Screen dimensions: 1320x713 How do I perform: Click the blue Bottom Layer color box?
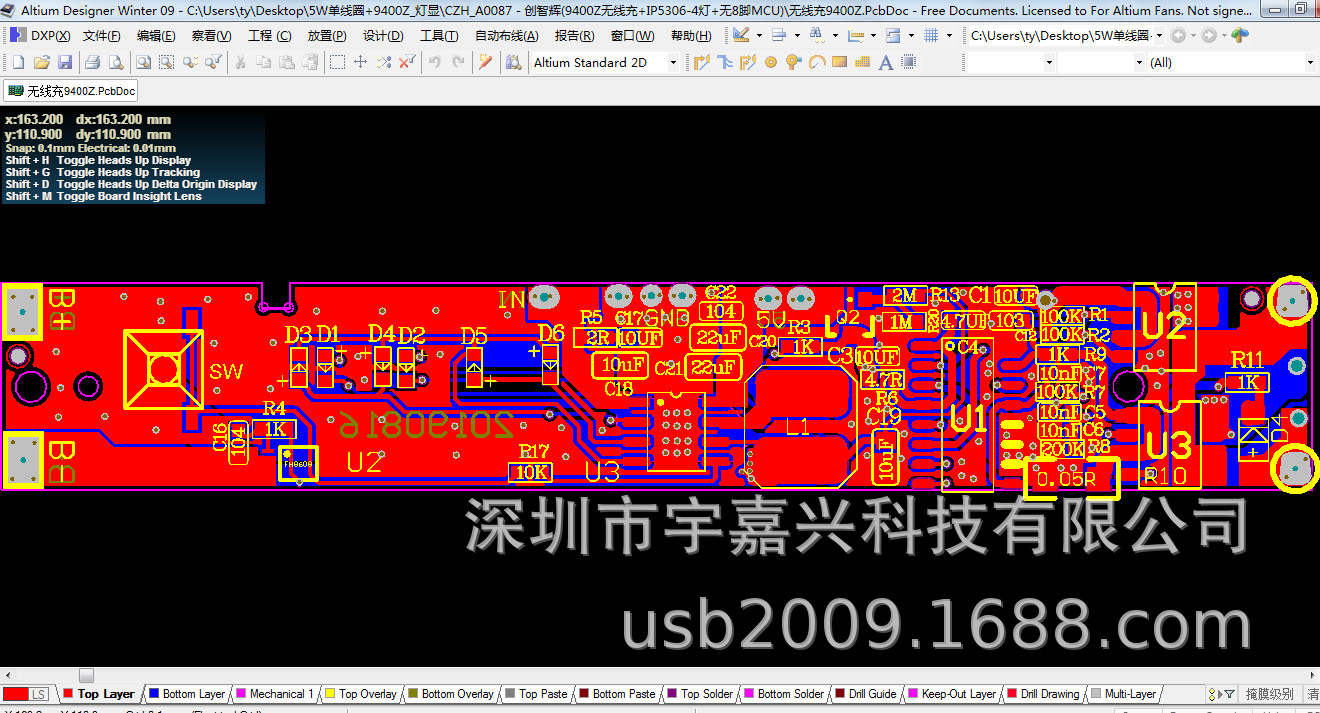tap(154, 693)
